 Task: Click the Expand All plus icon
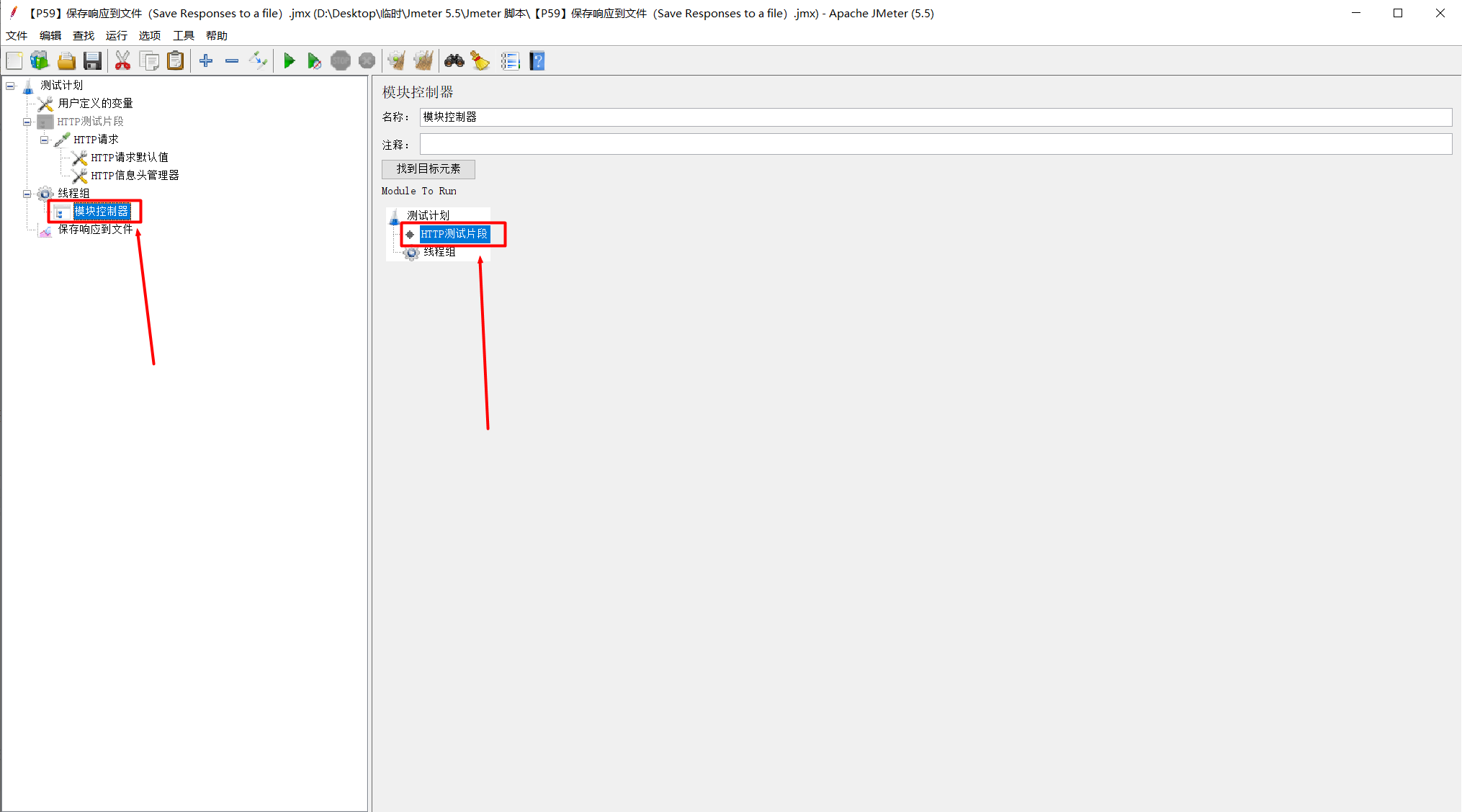(x=206, y=61)
